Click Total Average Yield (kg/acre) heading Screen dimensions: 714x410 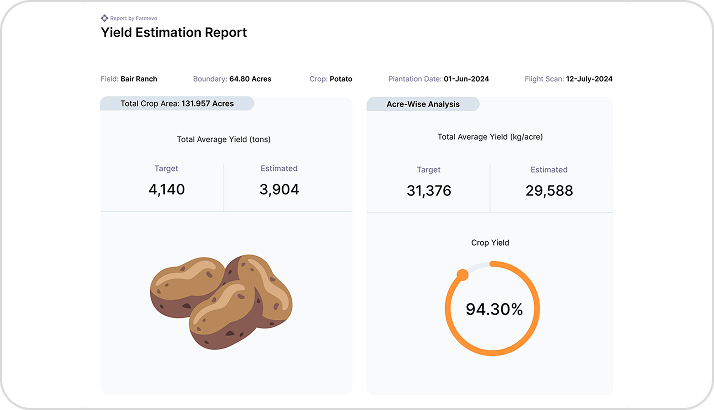(x=490, y=137)
